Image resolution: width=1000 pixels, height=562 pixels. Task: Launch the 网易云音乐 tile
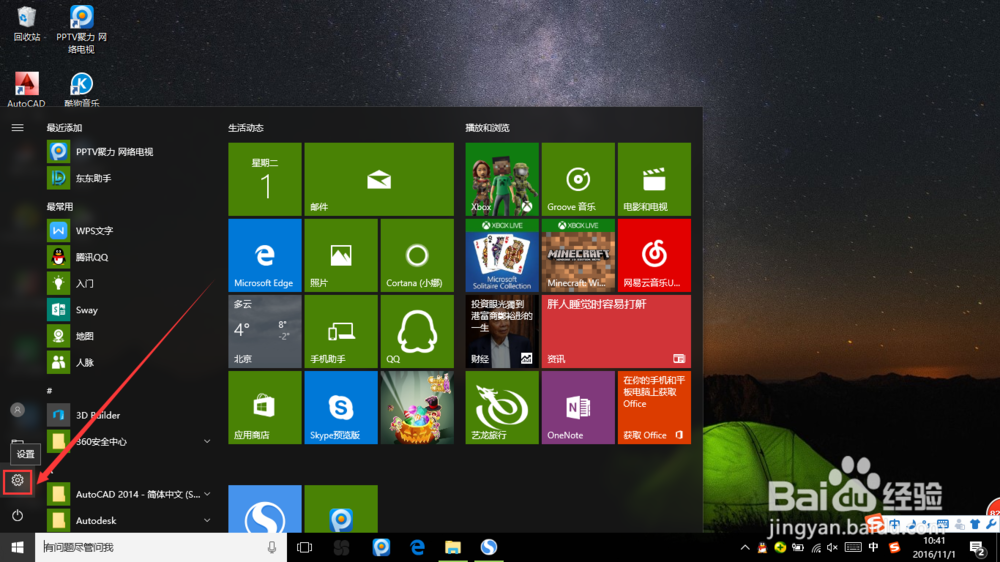[x=654, y=255]
